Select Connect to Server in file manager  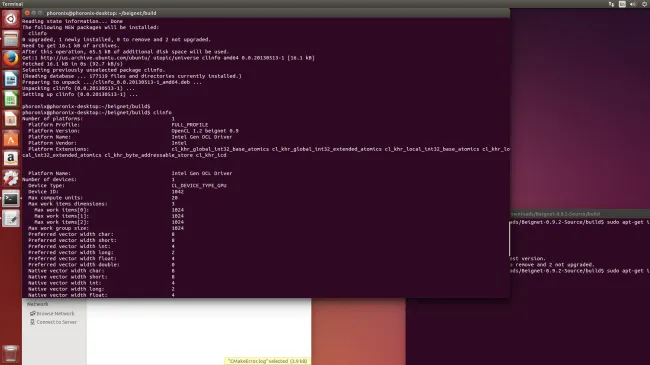(x=53, y=322)
